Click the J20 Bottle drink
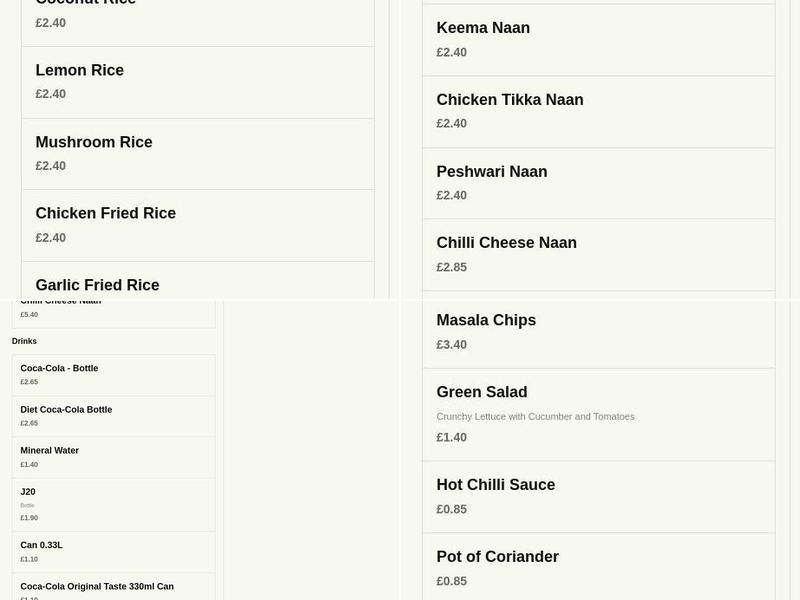 (113, 503)
